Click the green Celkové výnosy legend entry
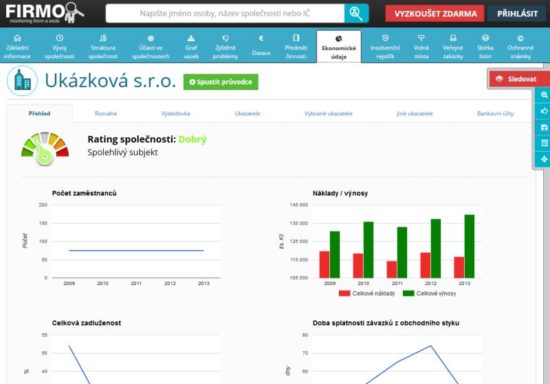The height and width of the screenshot is (384, 550). click(429, 293)
